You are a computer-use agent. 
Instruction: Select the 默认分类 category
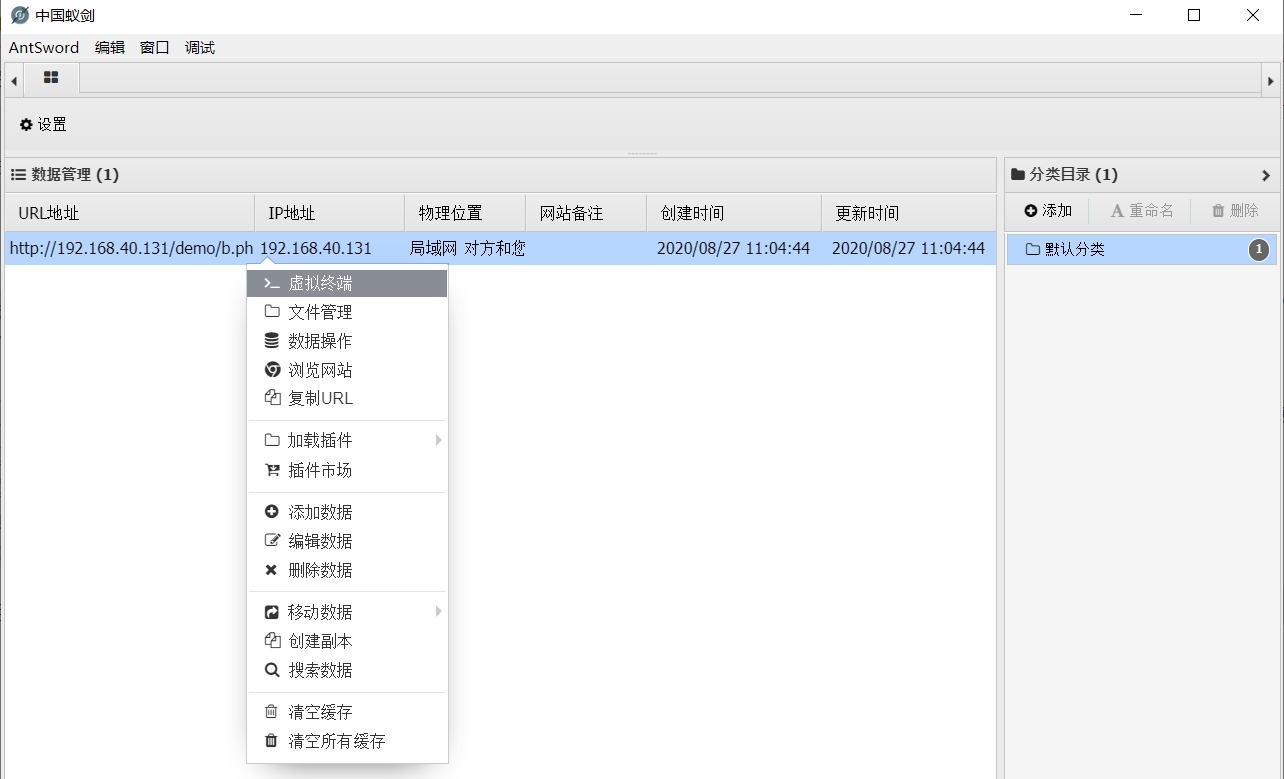click(x=1141, y=250)
